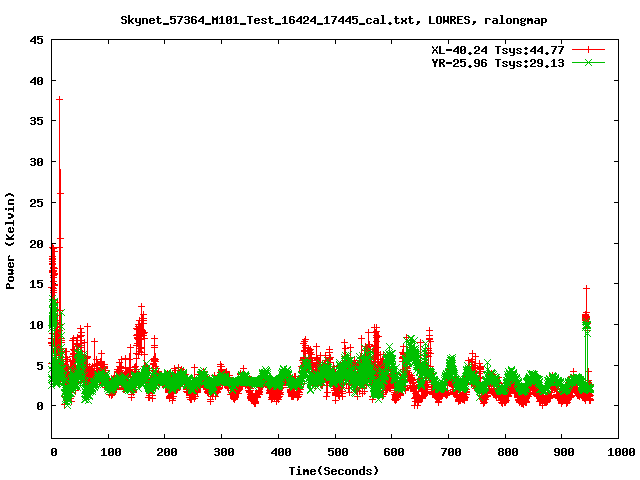Click y-axis tick label 35
Viewport: 640px width, 480px height.
pos(36,121)
